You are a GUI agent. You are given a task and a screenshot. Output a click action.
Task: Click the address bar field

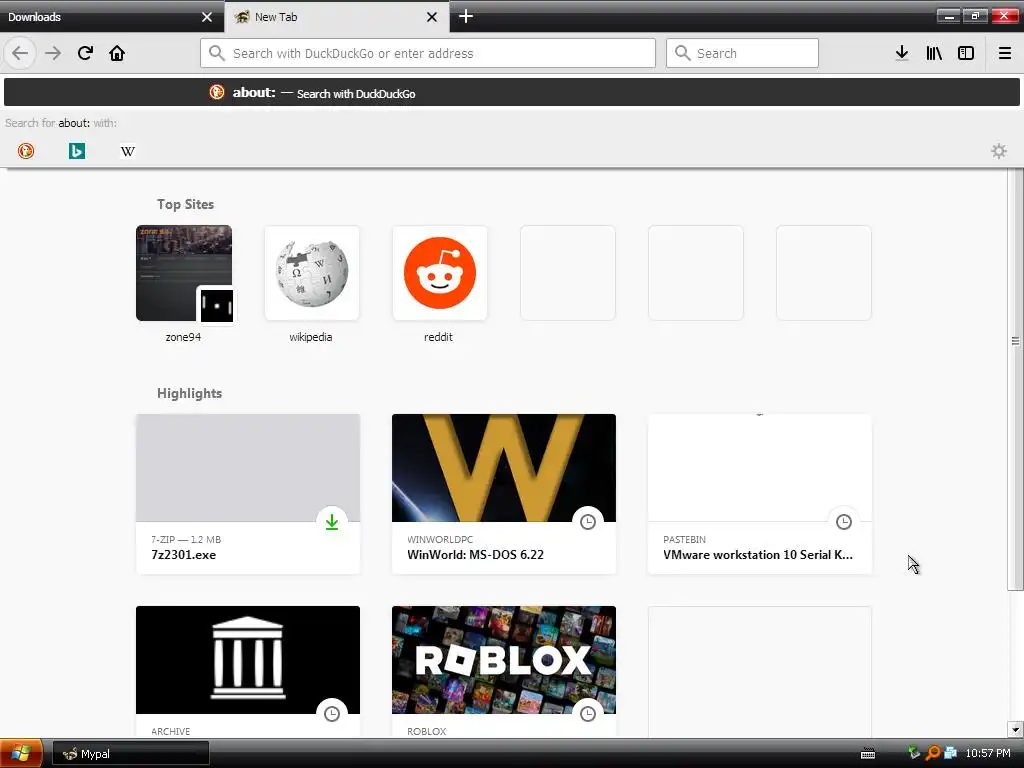tap(428, 53)
